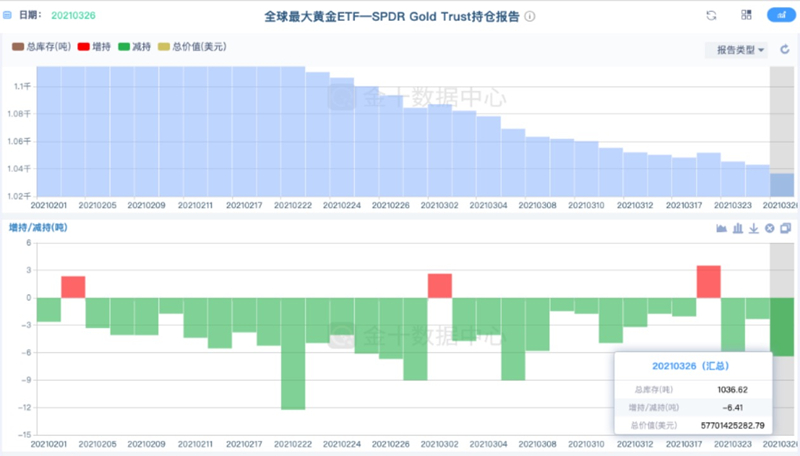Click the 20210222 label on top chart axis
800x456 pixels.
tap(293, 205)
